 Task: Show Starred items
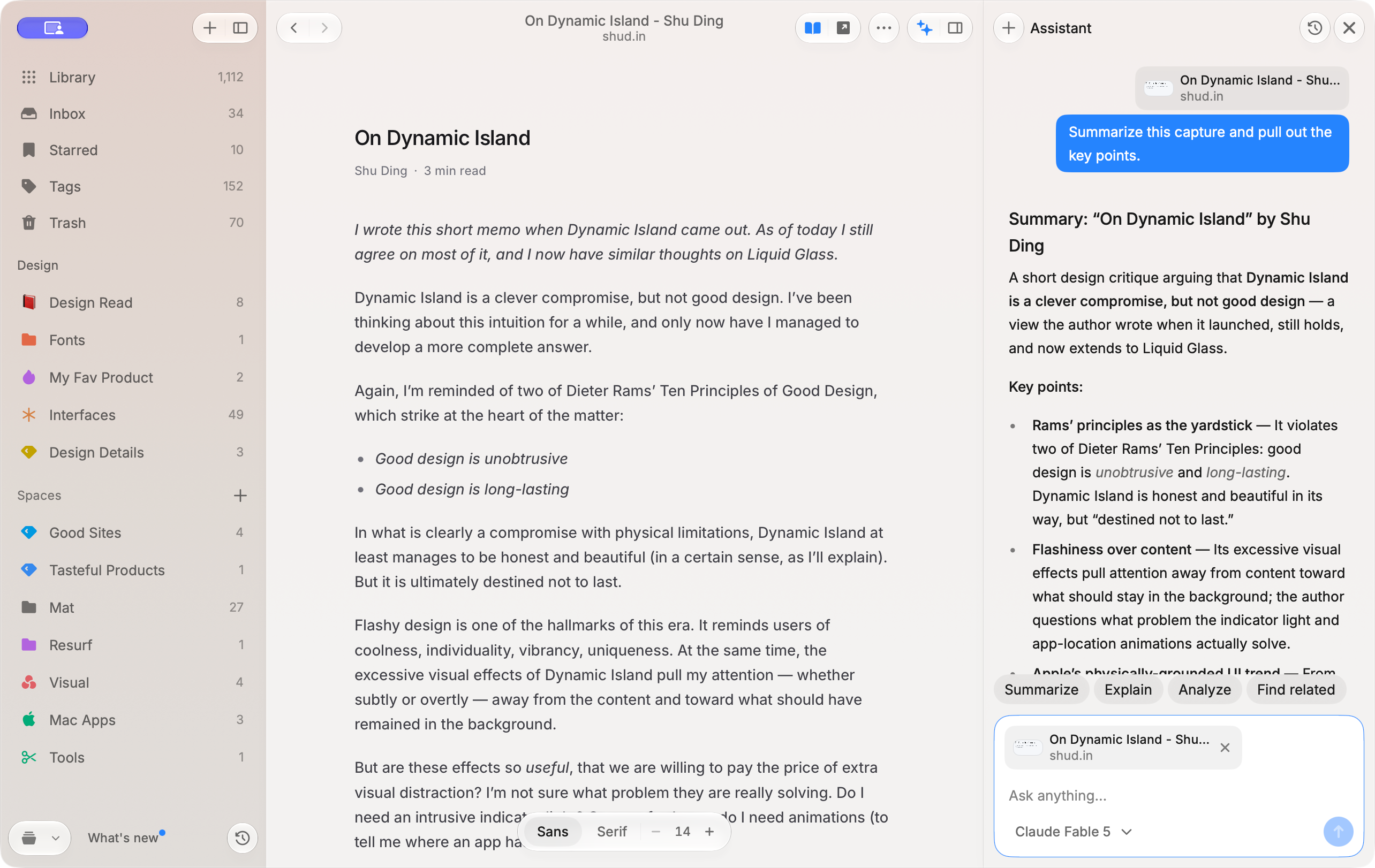tap(133, 150)
